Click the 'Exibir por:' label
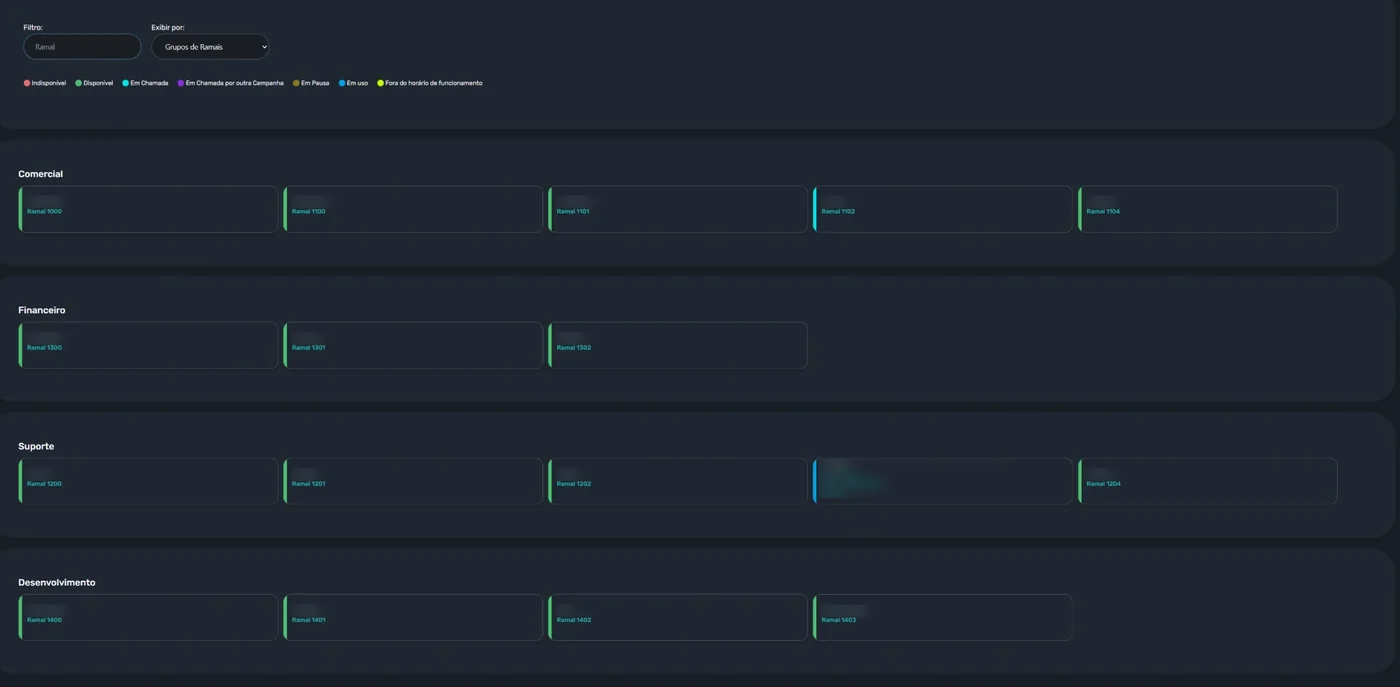The image size is (1400, 687). pos(168,27)
